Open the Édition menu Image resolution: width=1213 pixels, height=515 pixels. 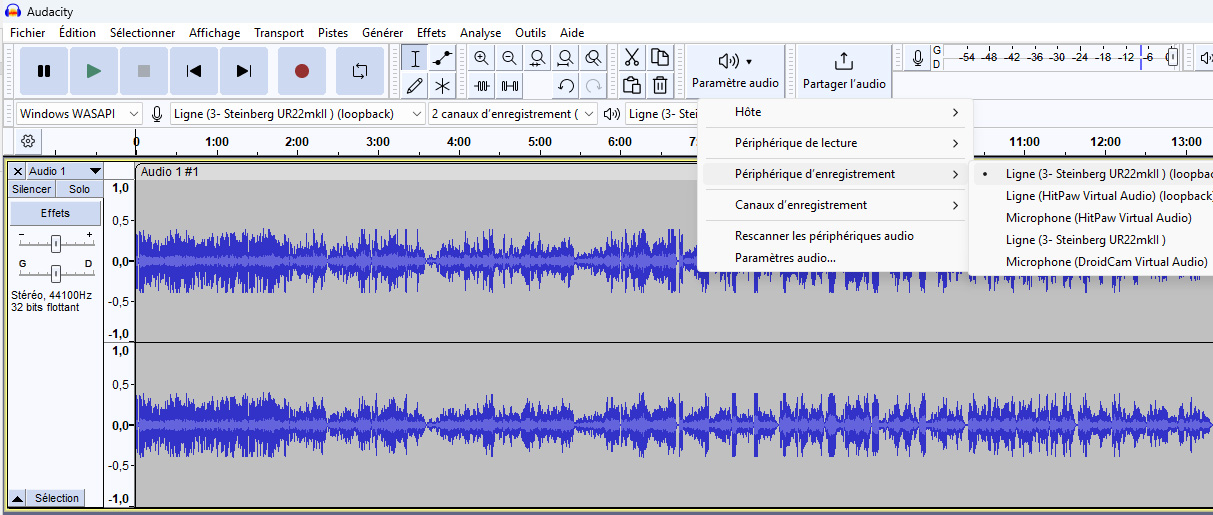point(77,33)
